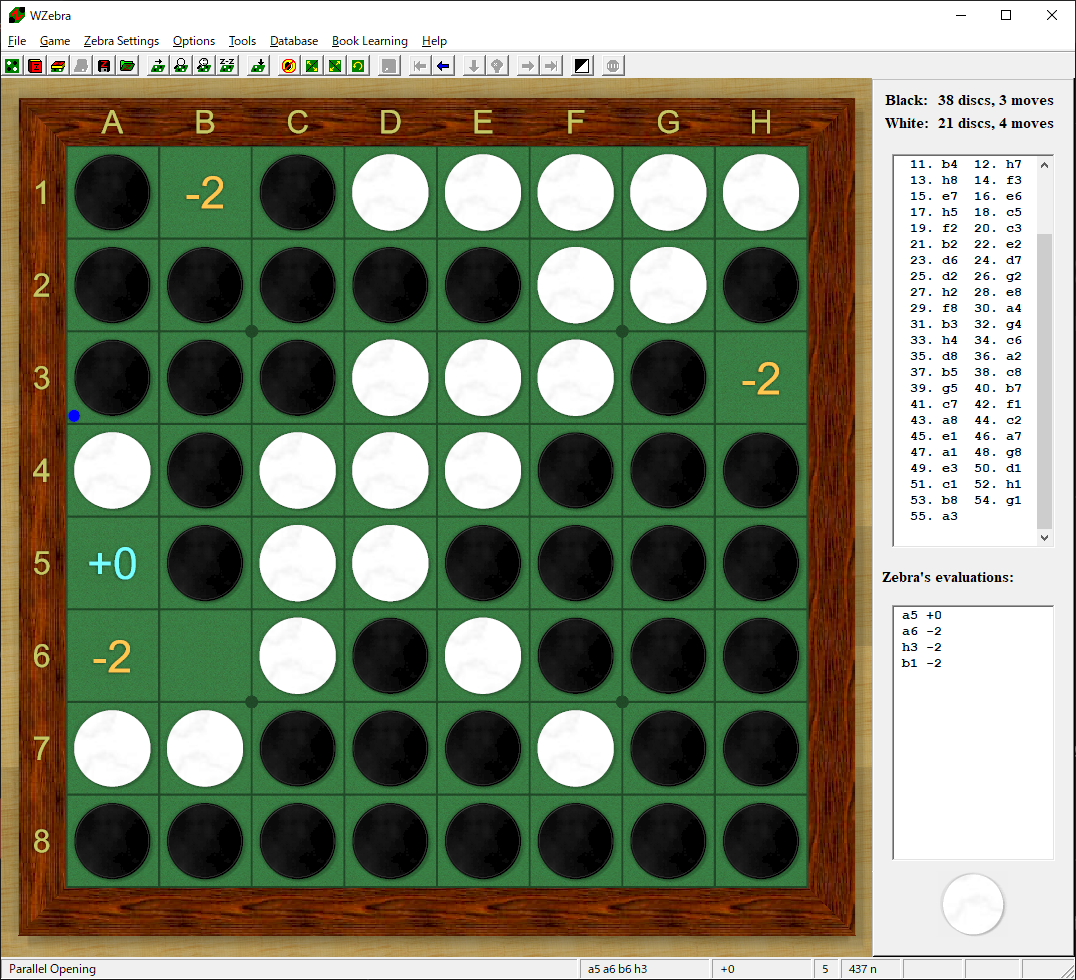Click 'Parallel Opening' in the status bar
The image size is (1076, 980).
pyautogui.click(x=52, y=969)
